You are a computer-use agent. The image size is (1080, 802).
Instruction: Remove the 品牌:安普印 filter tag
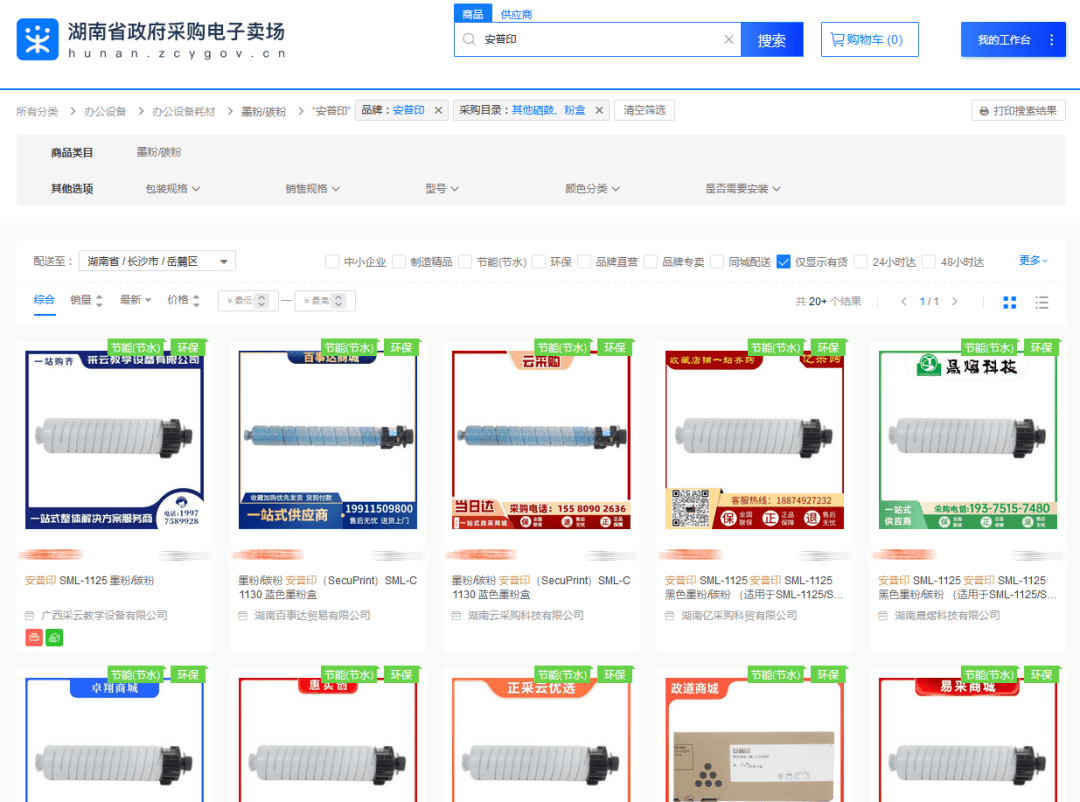pyautogui.click(x=438, y=111)
